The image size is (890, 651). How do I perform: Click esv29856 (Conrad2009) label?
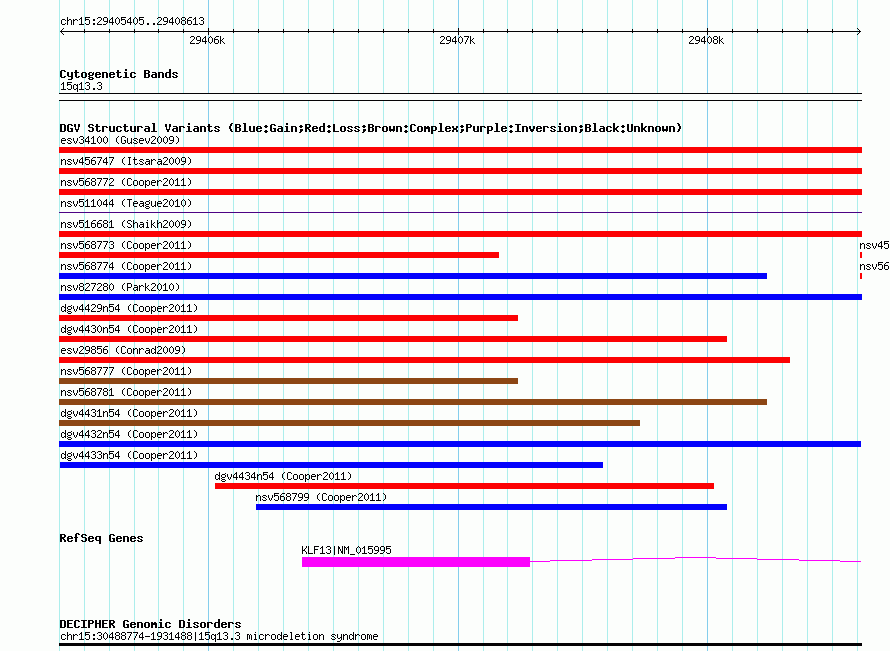click(x=123, y=350)
